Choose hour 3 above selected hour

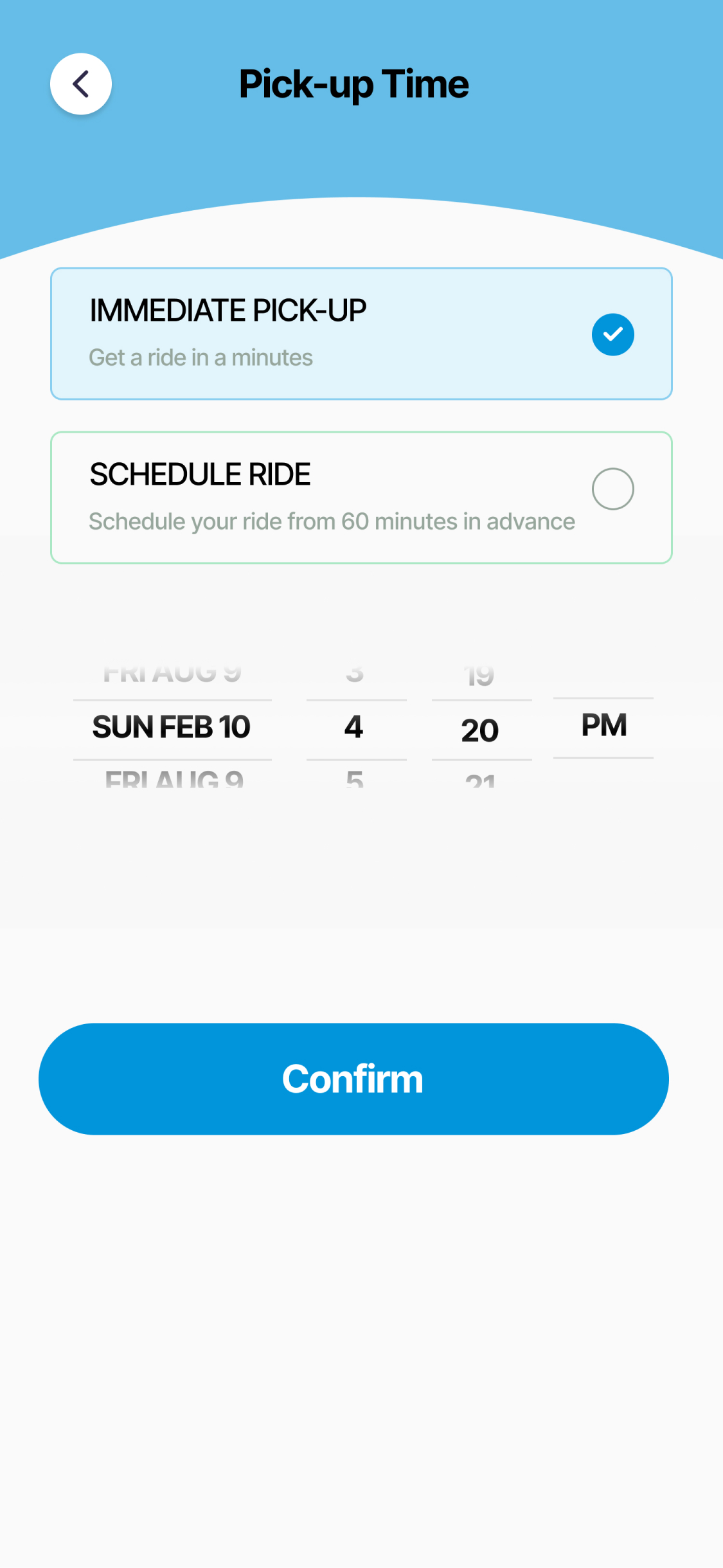point(355,674)
